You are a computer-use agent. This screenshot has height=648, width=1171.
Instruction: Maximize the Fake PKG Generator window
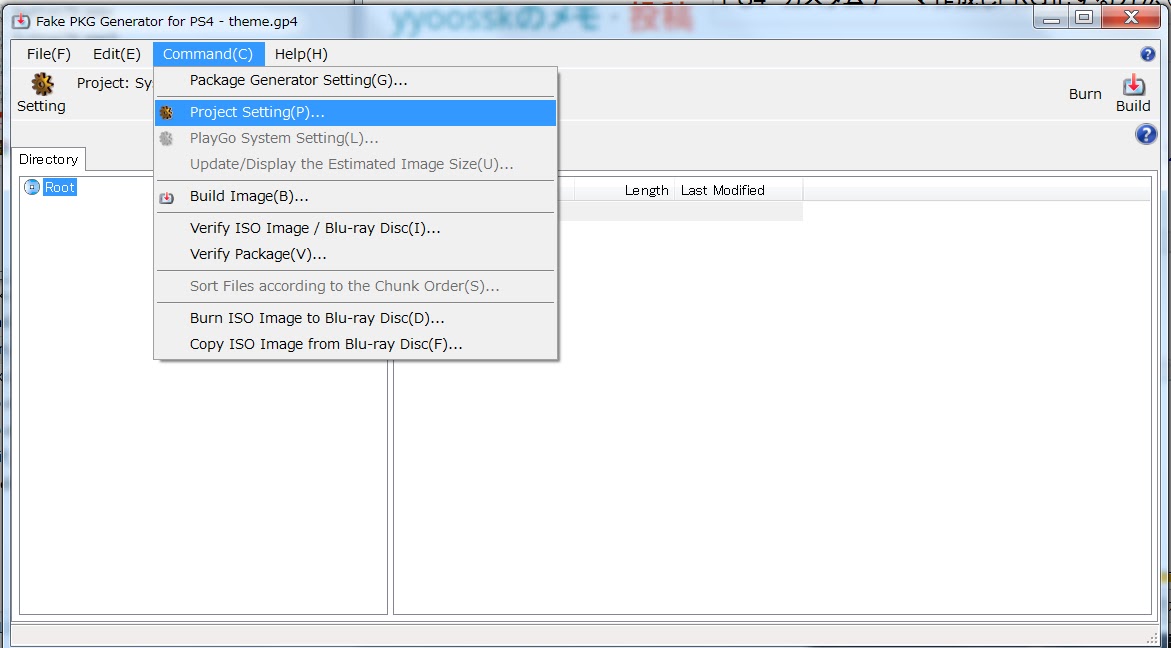coord(1084,17)
